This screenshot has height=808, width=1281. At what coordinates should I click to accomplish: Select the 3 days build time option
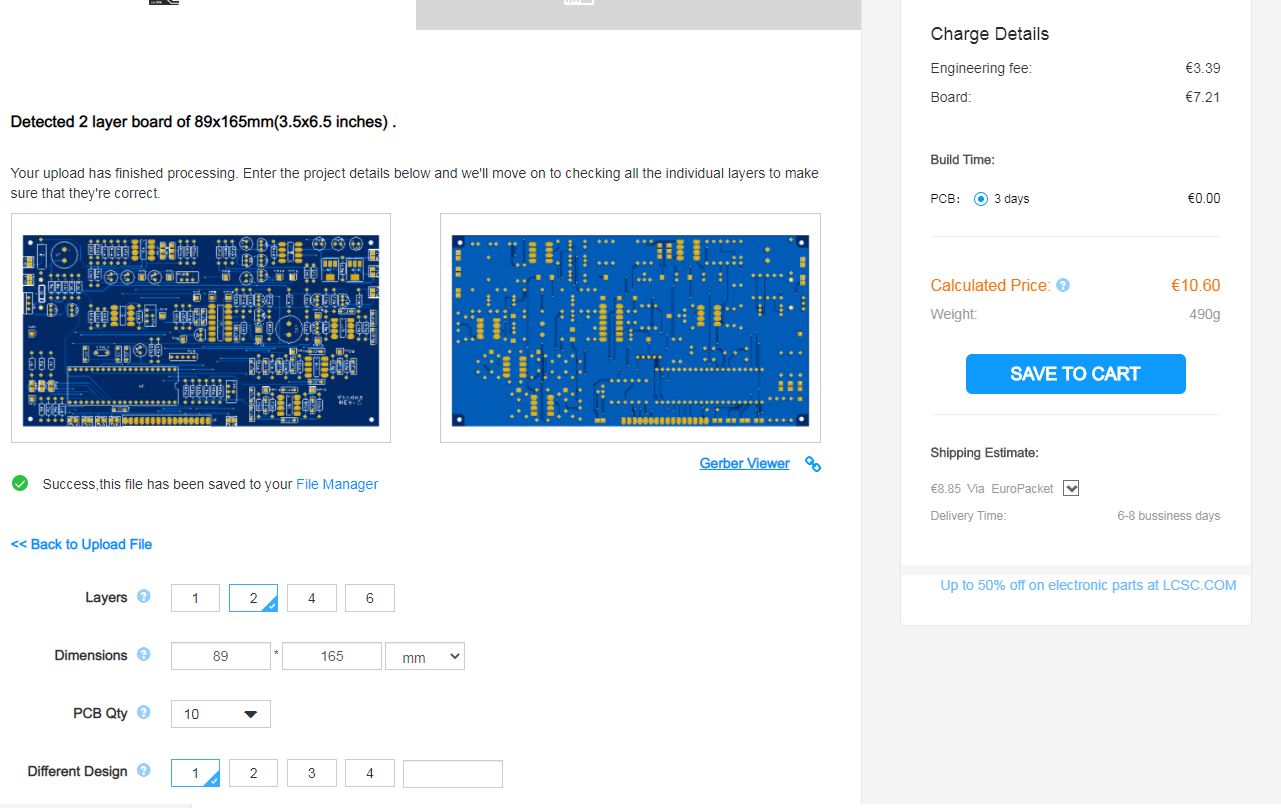pos(981,199)
